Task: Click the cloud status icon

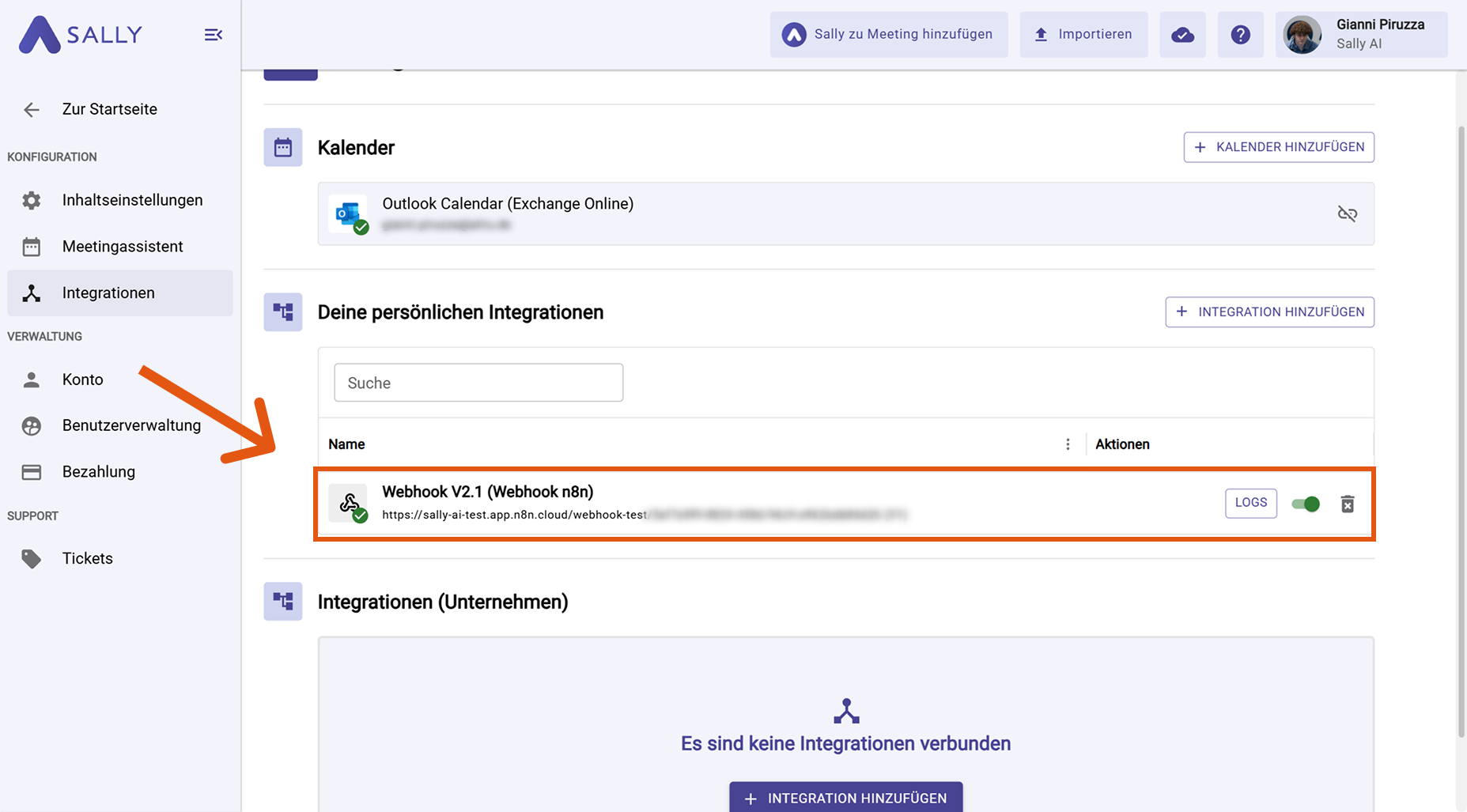Action: click(x=1182, y=35)
